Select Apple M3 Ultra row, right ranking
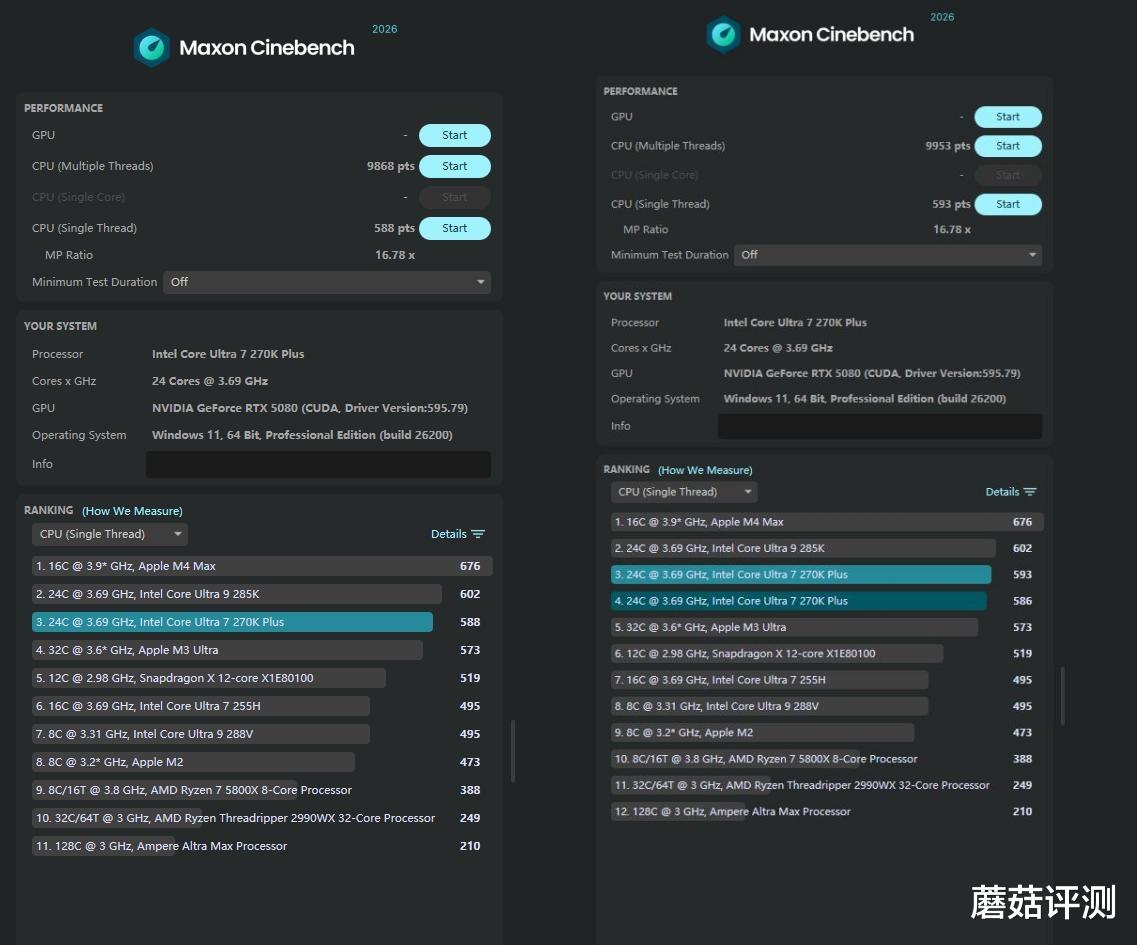Image resolution: width=1137 pixels, height=945 pixels. tap(827, 627)
